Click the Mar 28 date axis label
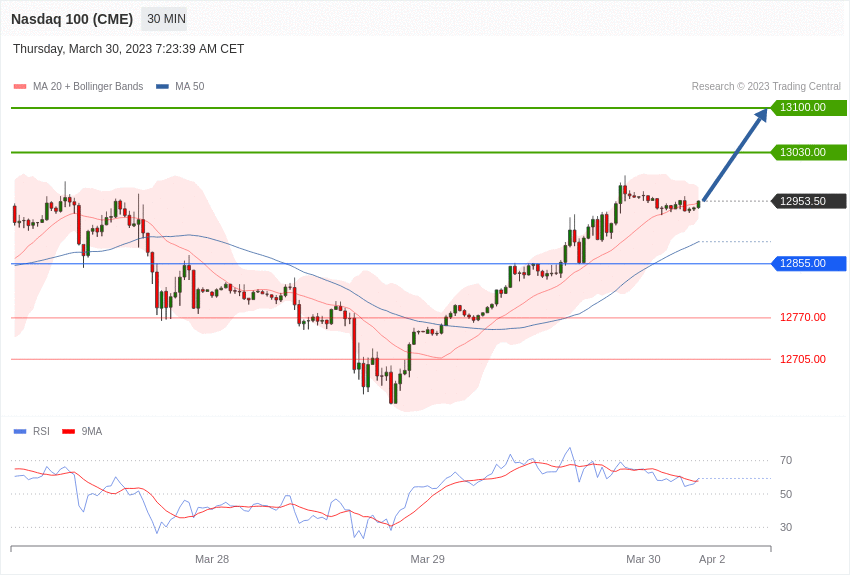Screen dimensions: 850x576 [212, 559]
